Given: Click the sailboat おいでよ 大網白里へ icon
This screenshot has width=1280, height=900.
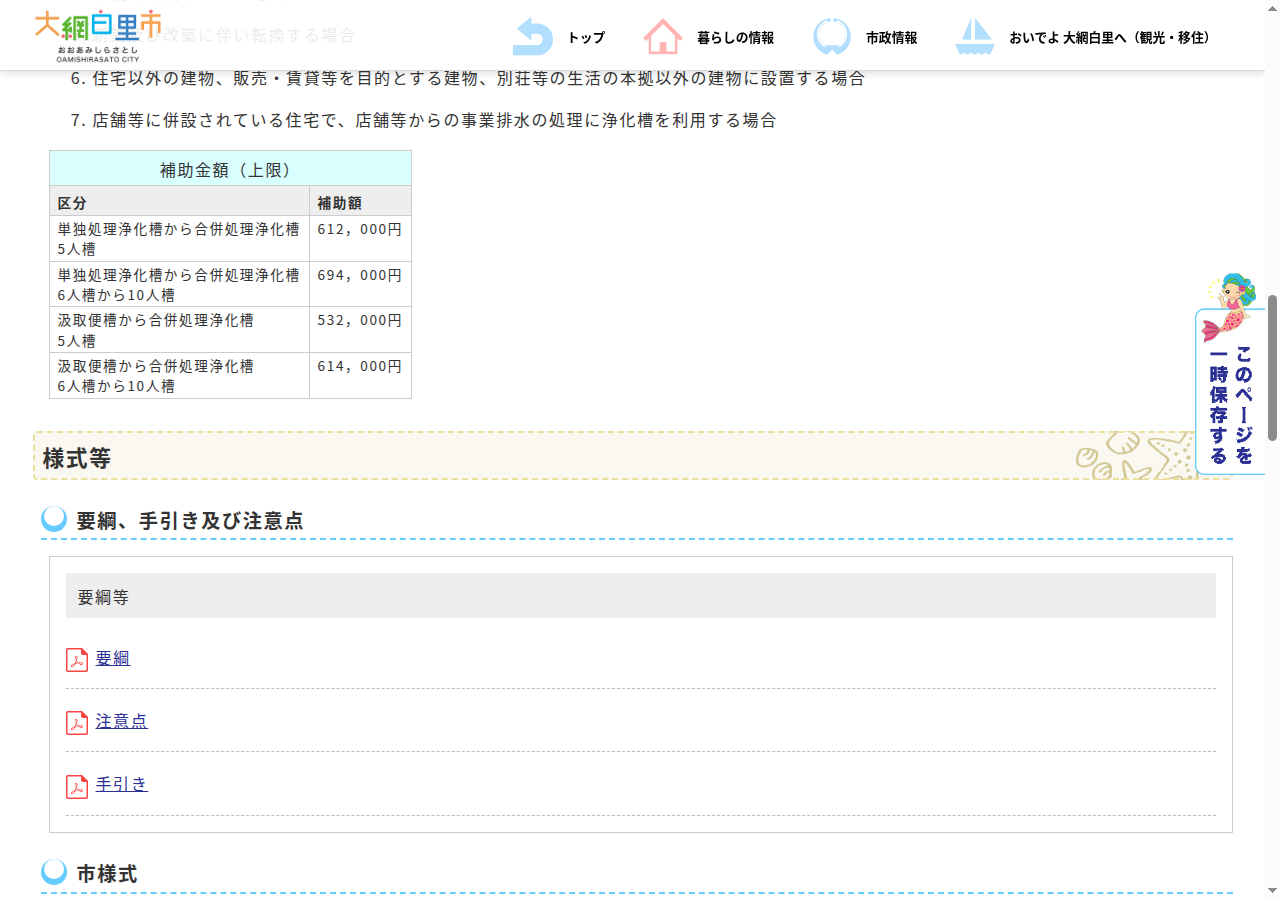Looking at the screenshot, I should click(975, 37).
